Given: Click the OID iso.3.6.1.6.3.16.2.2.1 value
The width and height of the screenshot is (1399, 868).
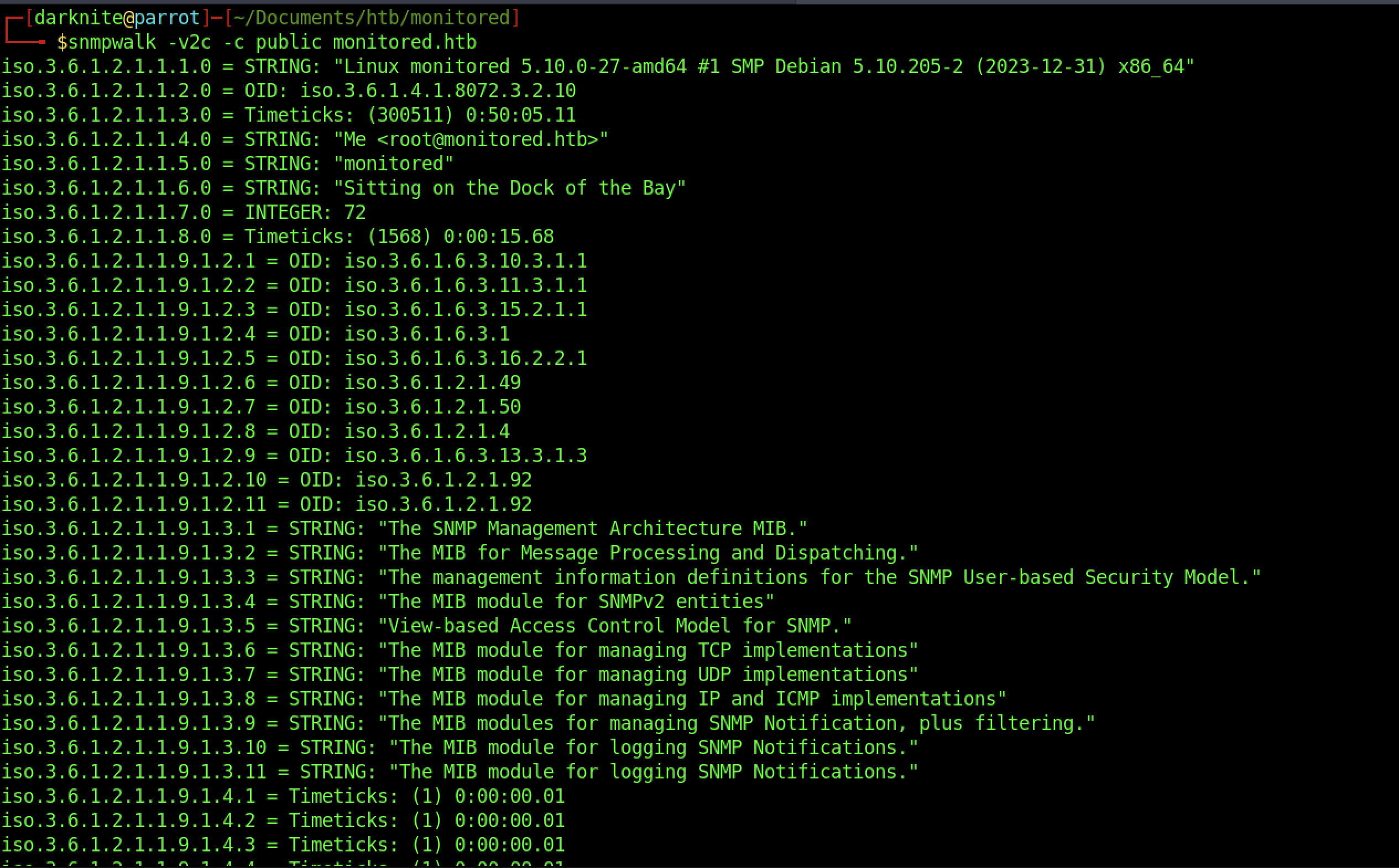Looking at the screenshot, I should [466, 359].
